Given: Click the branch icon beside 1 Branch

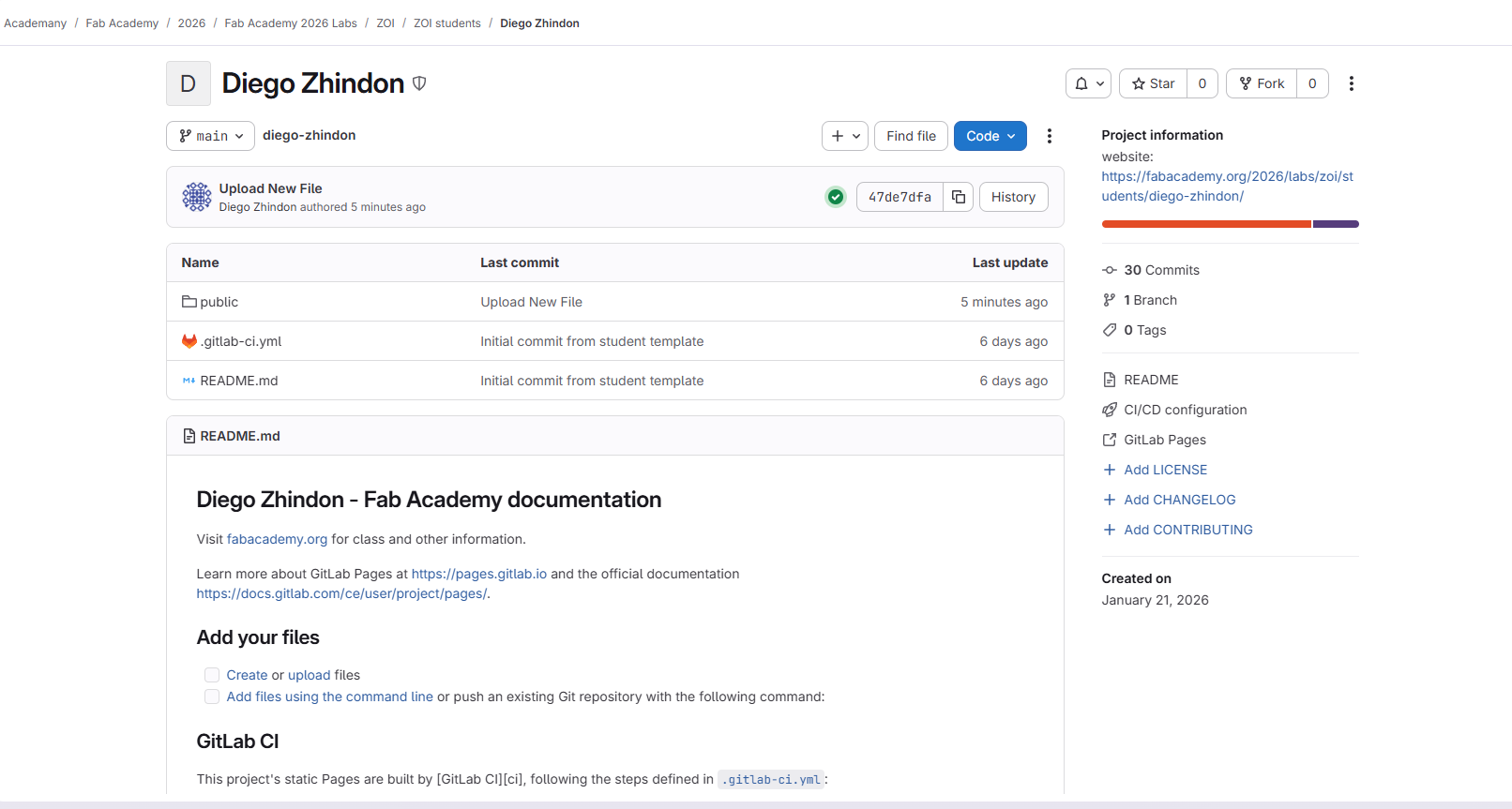Looking at the screenshot, I should click(x=1110, y=300).
